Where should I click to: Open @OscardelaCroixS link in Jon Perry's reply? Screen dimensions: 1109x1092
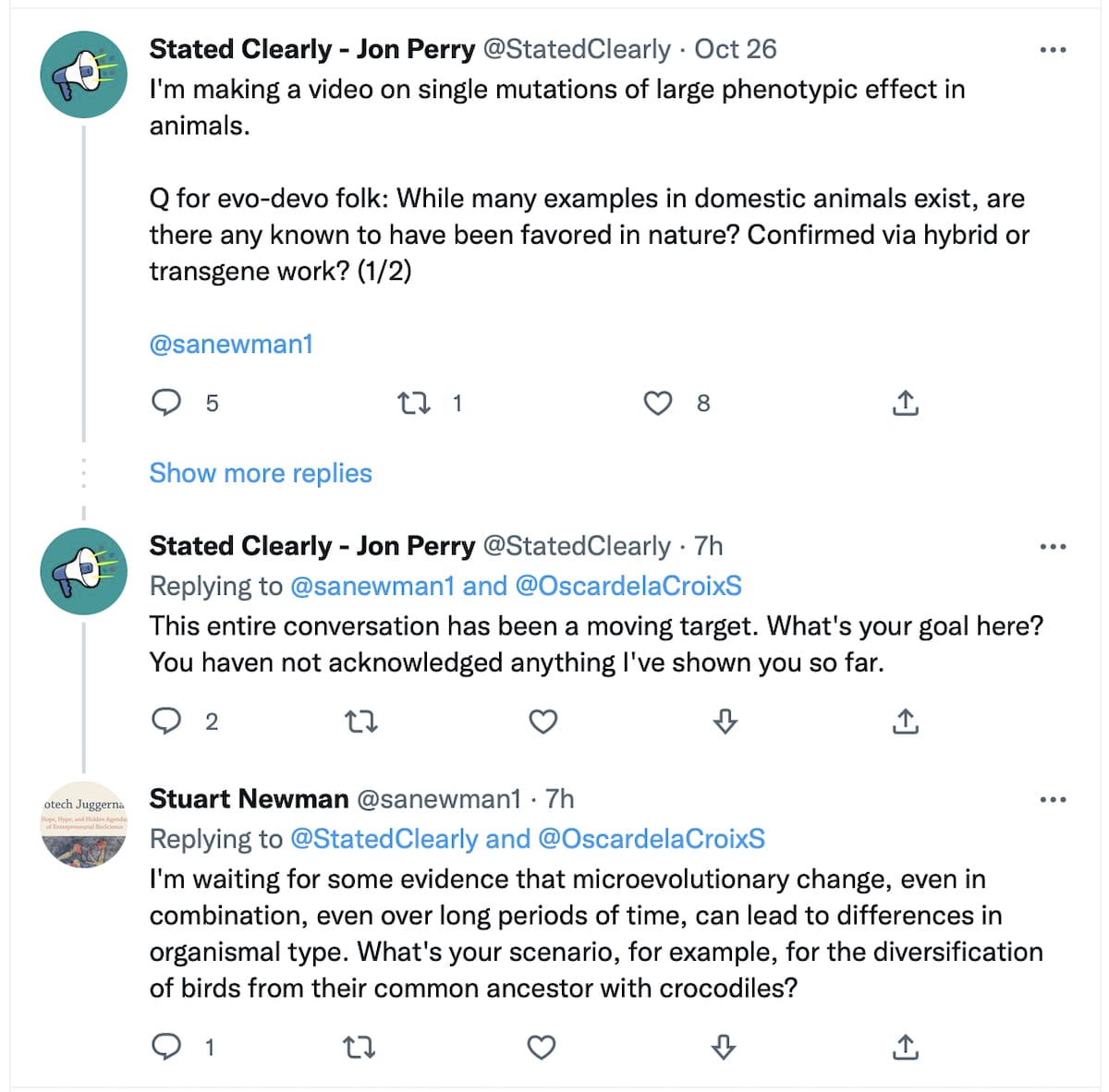(x=628, y=586)
